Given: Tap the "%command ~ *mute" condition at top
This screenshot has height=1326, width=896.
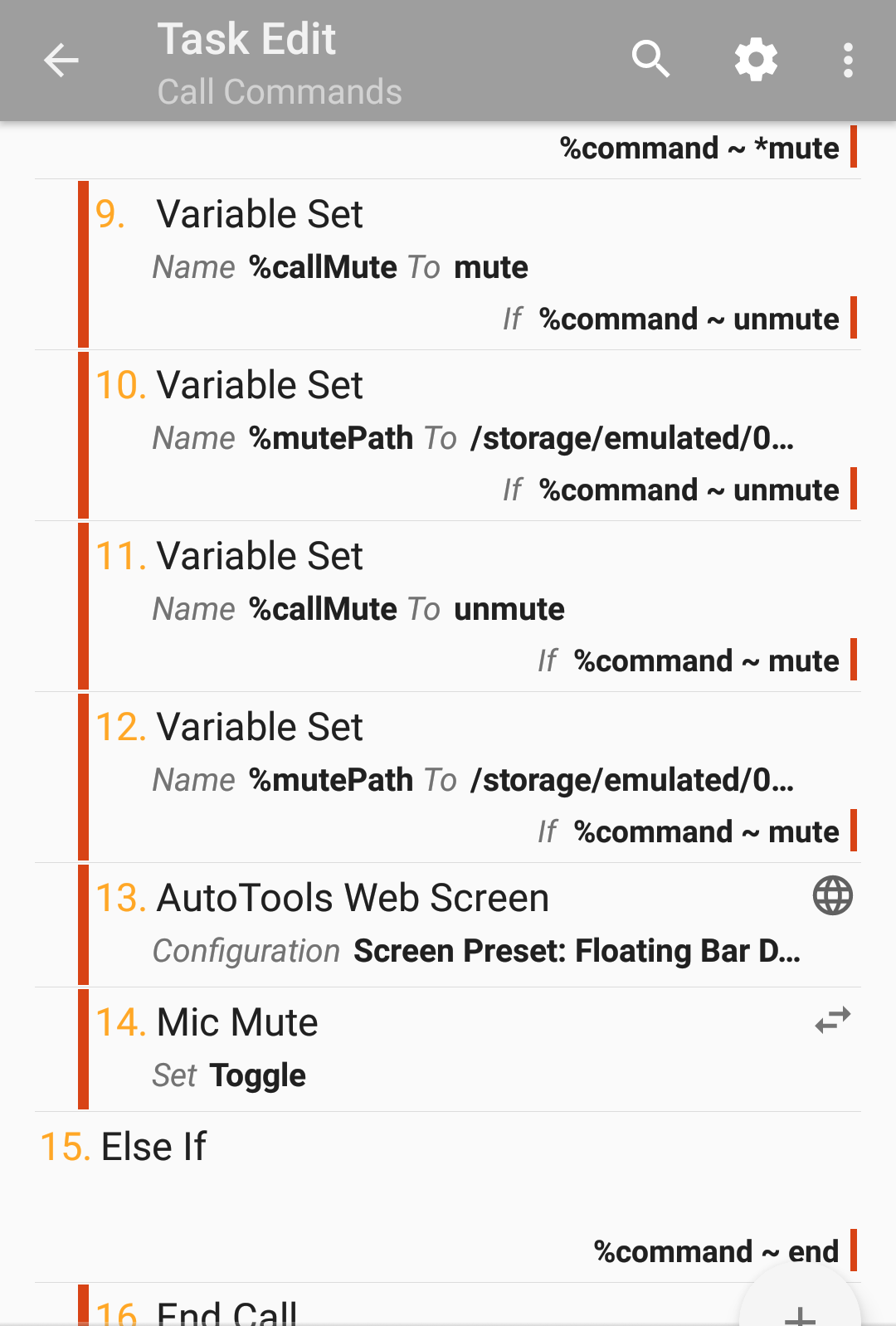Looking at the screenshot, I should click(699, 149).
